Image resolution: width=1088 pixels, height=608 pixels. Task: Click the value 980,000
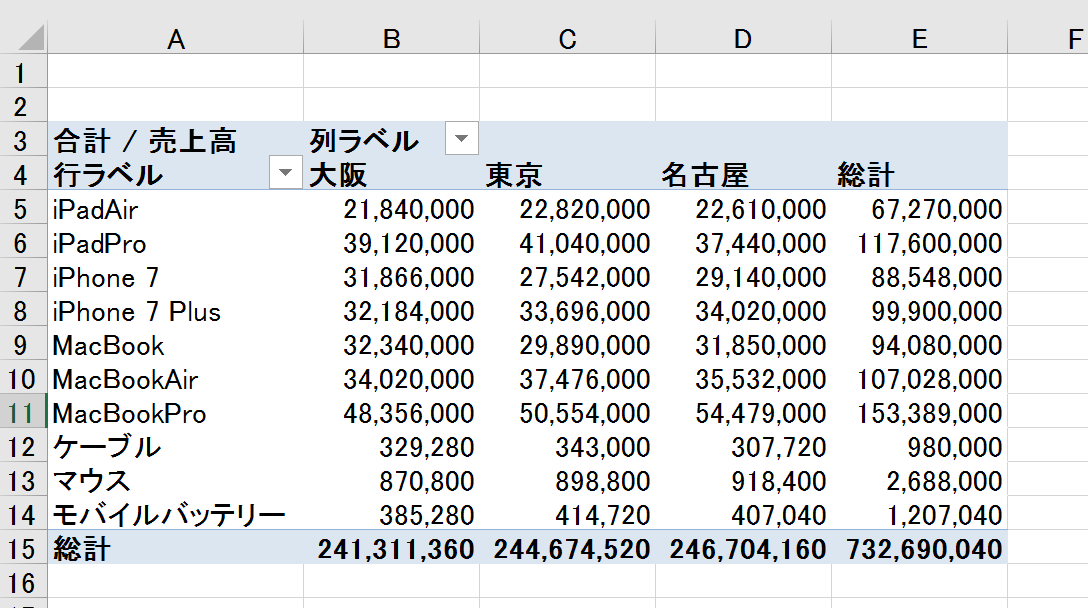(x=955, y=448)
